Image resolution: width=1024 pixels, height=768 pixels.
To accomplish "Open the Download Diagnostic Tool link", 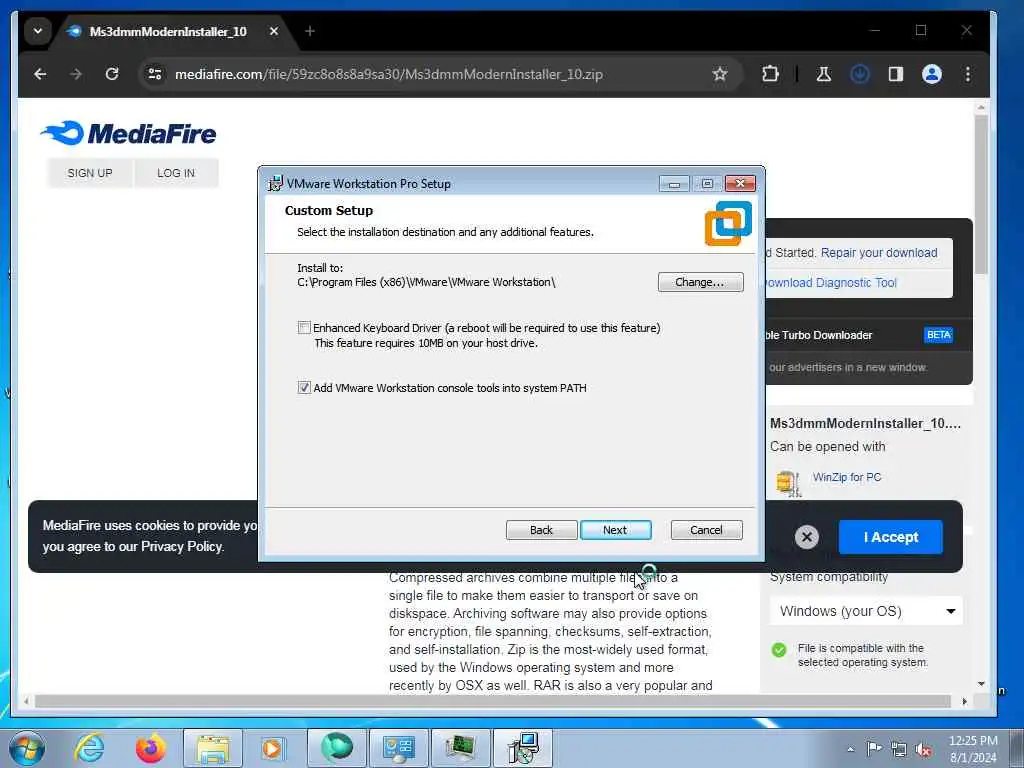I will (831, 283).
